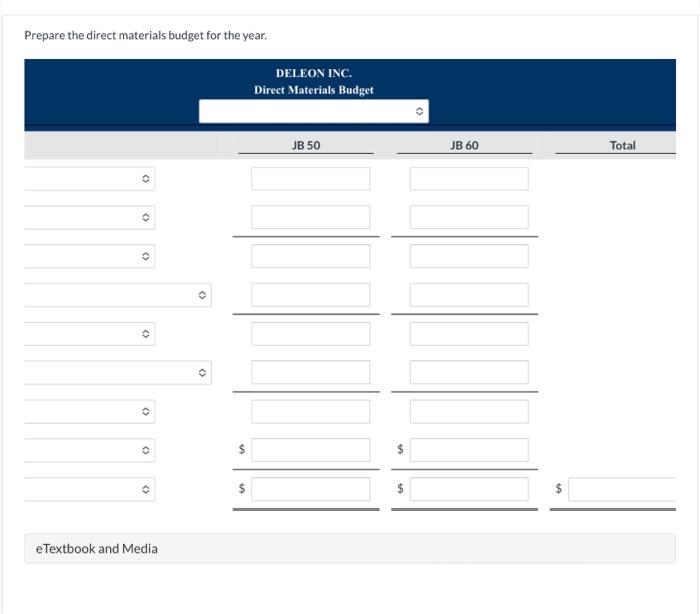This screenshot has height=614, width=700.
Task: Open the ninth row label dropdown
Action: click(x=90, y=489)
